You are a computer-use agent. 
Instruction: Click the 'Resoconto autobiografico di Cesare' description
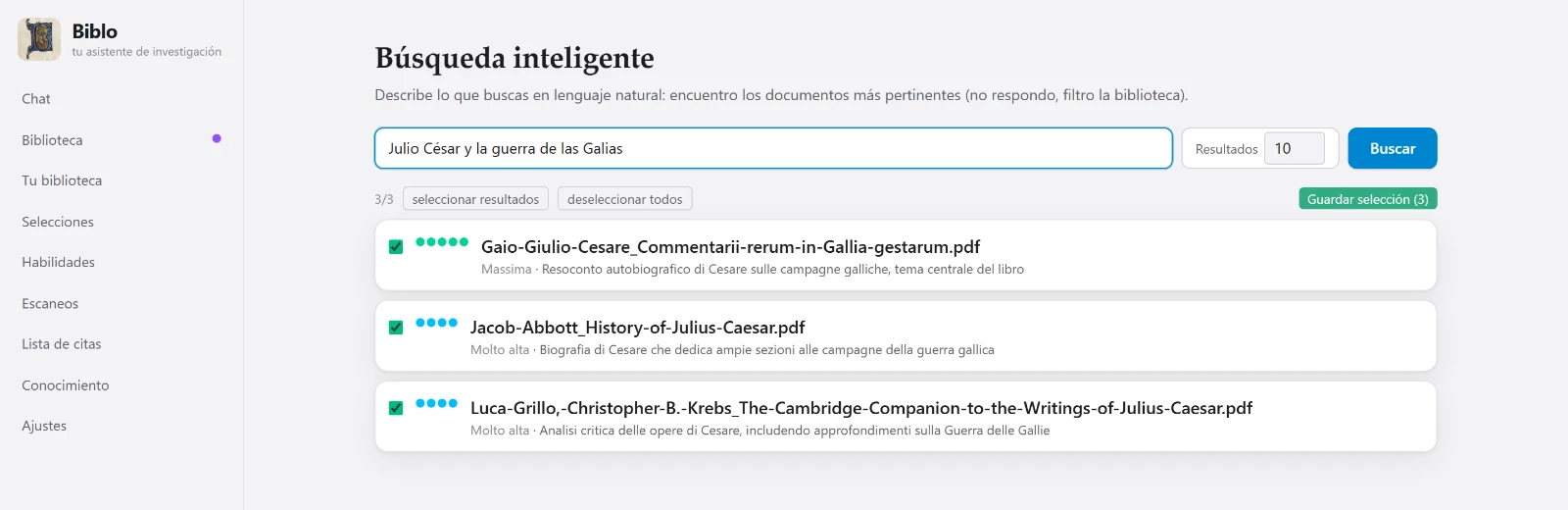(x=783, y=270)
